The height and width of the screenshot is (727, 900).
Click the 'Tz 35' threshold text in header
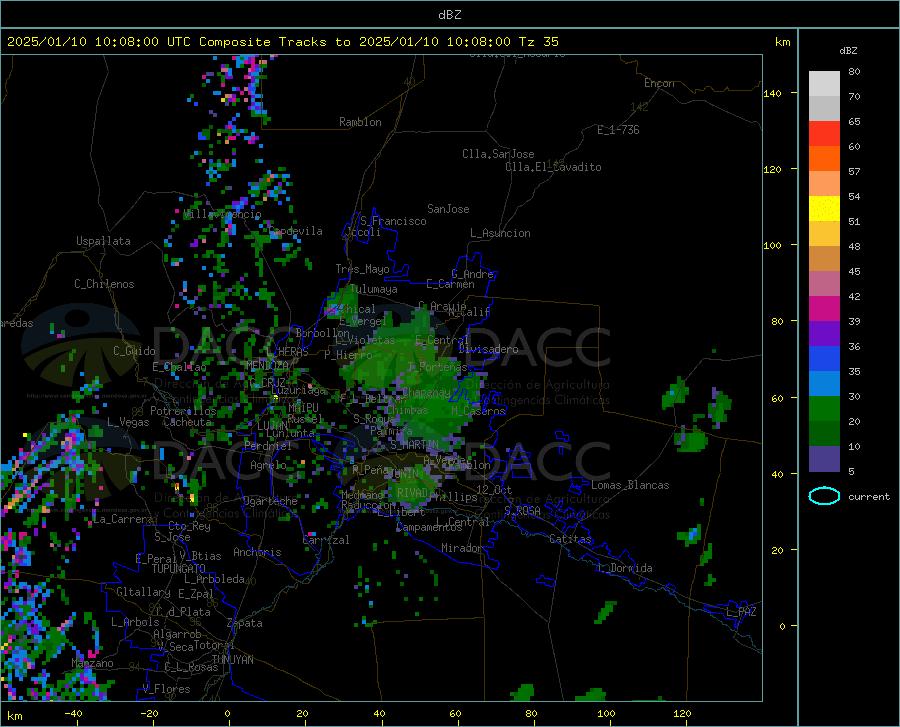[x=538, y=42]
